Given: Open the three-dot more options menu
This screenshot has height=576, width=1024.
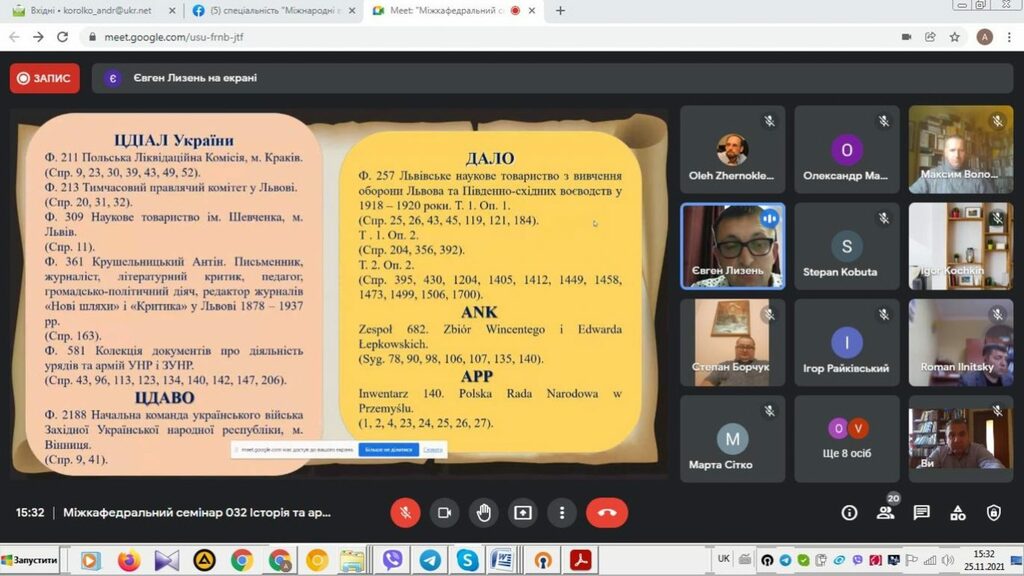Looking at the screenshot, I should click(x=562, y=513).
